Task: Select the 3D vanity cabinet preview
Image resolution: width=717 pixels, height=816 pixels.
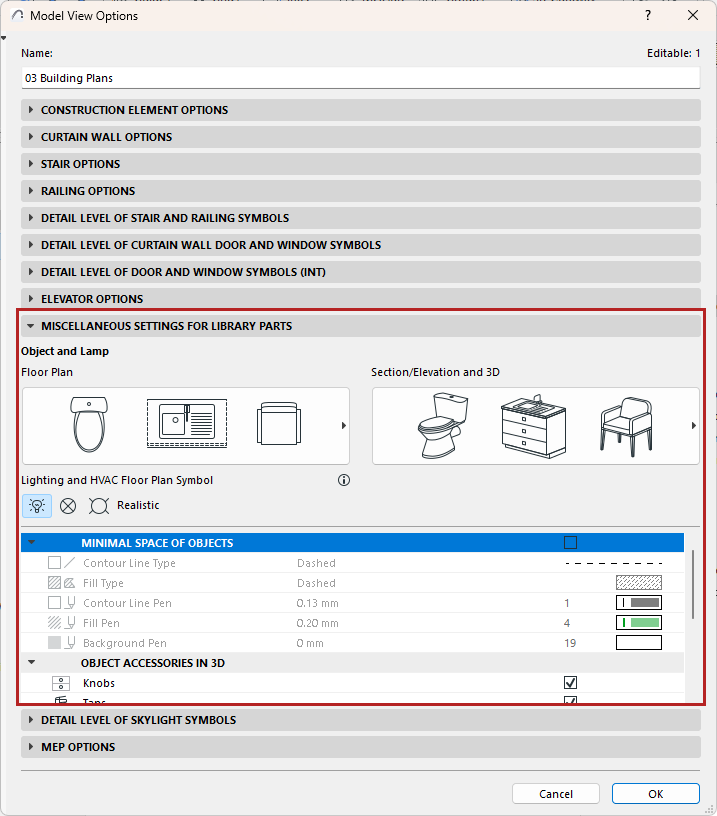Action: pos(533,426)
